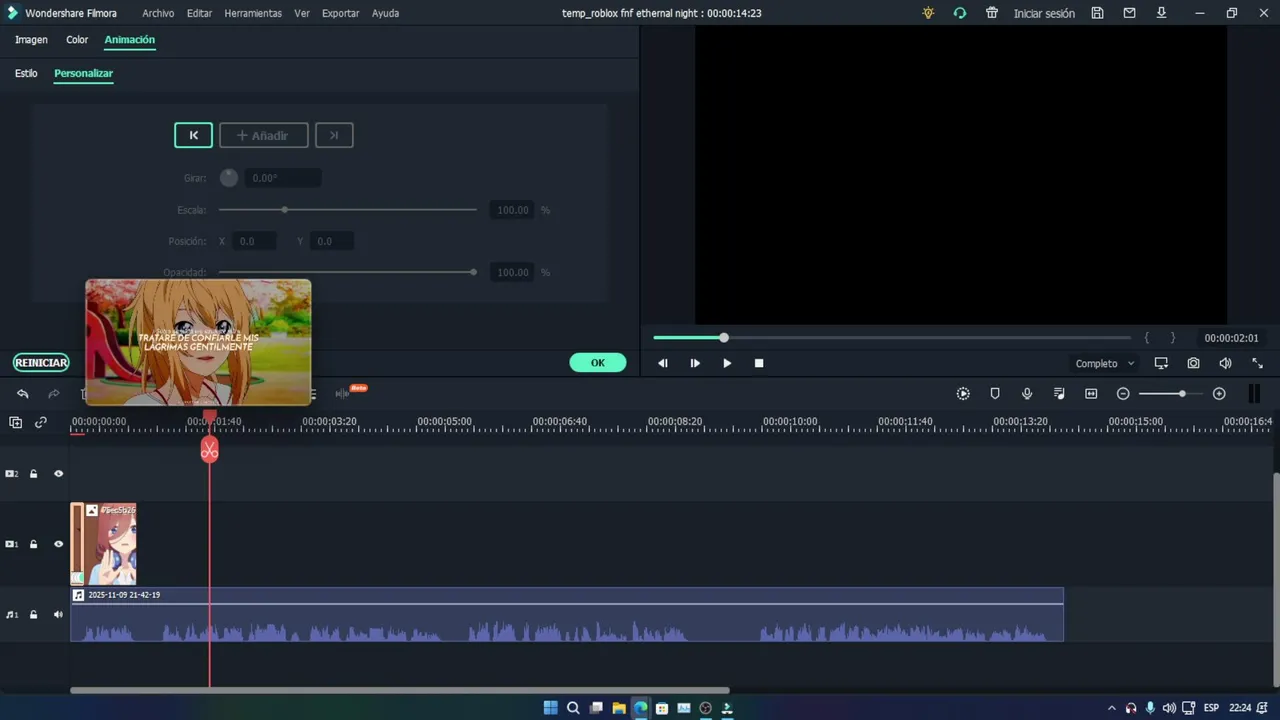Open Archivo menu

(158, 13)
